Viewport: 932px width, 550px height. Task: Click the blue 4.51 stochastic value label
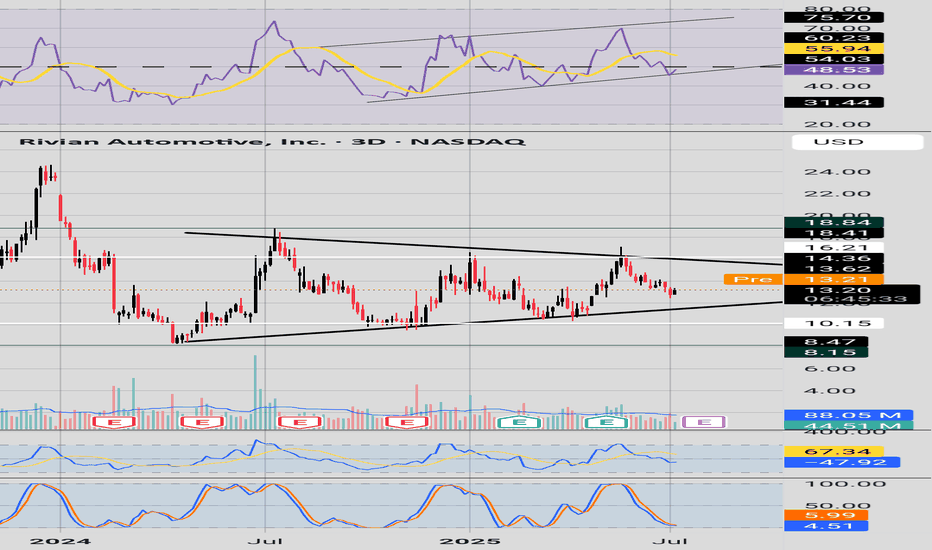point(826,526)
